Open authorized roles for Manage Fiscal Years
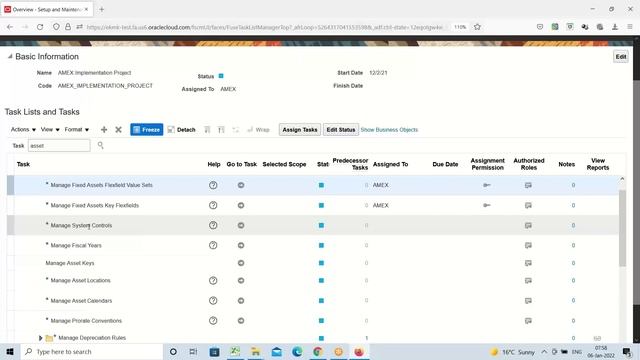640x360 pixels. point(528,245)
